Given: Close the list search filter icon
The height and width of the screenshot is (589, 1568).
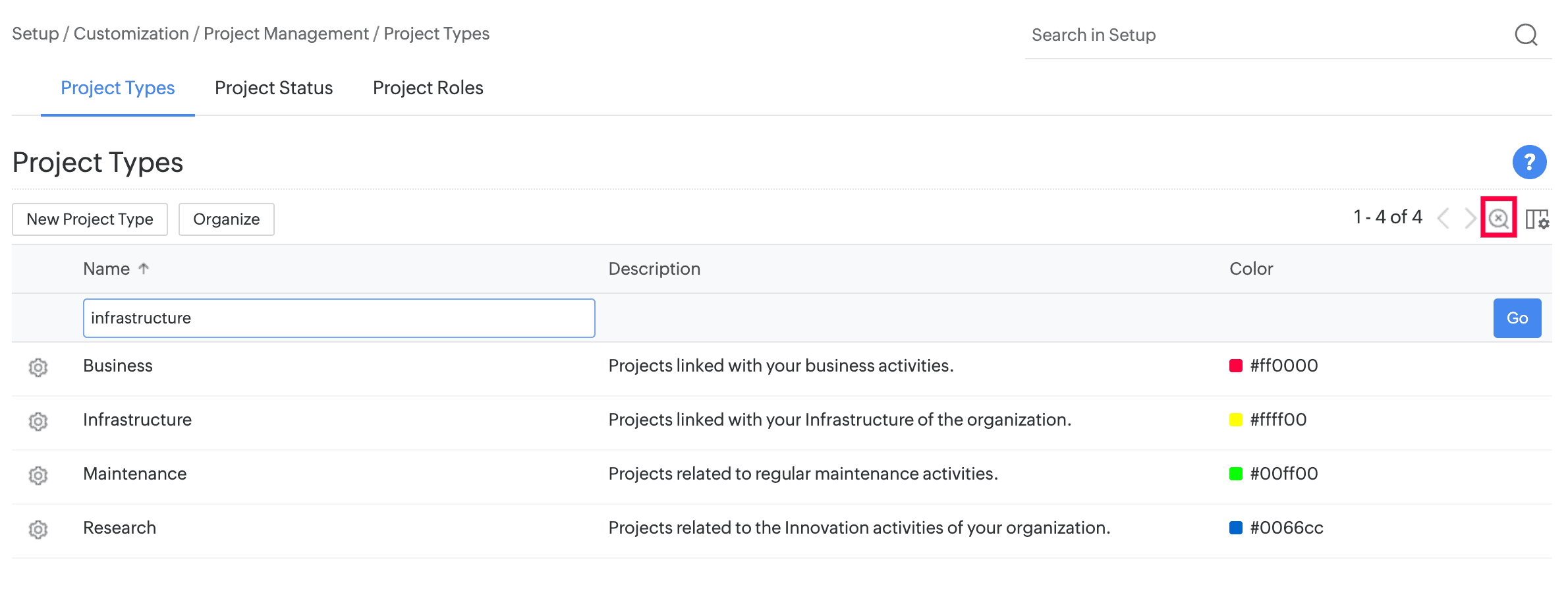Looking at the screenshot, I should tap(1498, 218).
